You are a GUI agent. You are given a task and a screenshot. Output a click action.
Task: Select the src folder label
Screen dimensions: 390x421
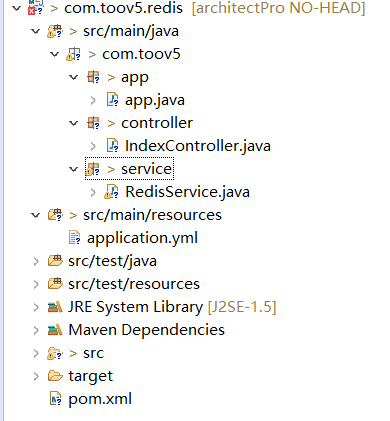[x=93, y=353]
